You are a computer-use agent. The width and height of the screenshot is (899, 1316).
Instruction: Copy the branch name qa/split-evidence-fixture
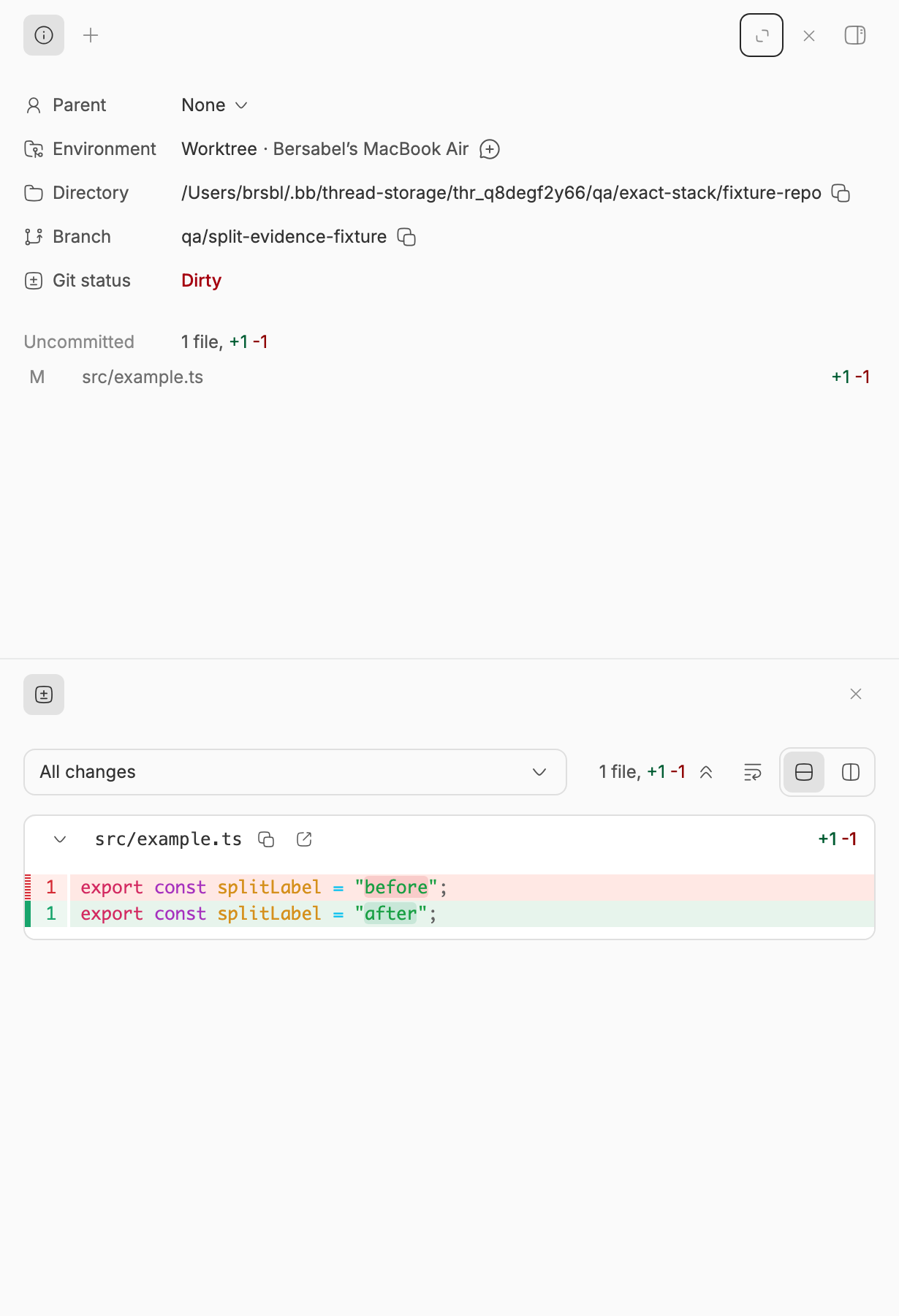pos(406,237)
